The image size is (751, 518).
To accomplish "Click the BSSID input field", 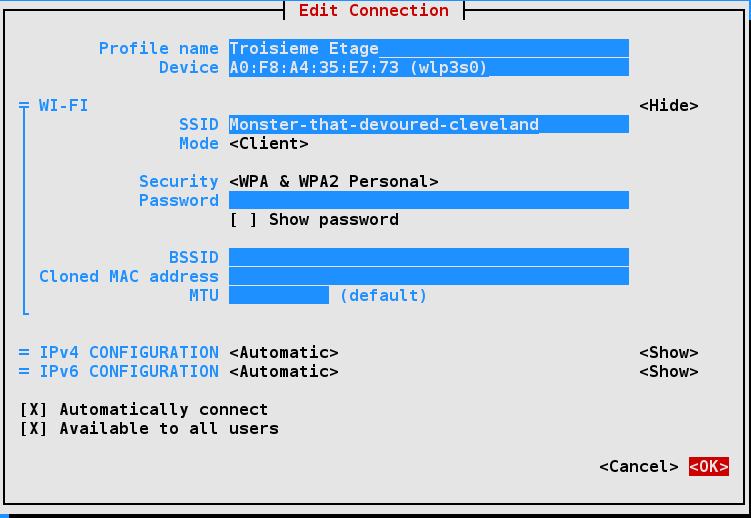I will (x=428, y=257).
